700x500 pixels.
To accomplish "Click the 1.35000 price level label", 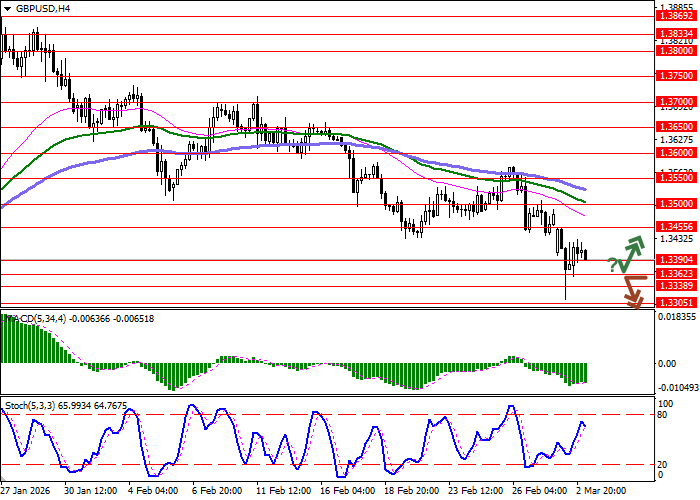I will pyautogui.click(x=675, y=203).
